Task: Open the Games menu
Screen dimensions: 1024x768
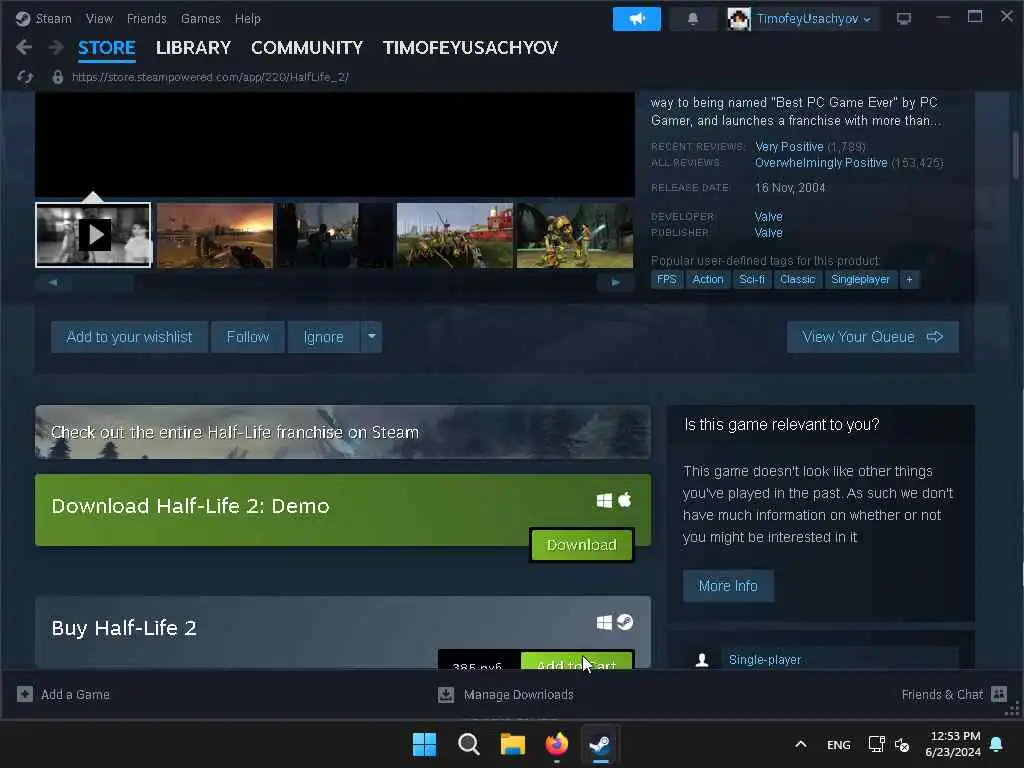Action: pyautogui.click(x=200, y=18)
